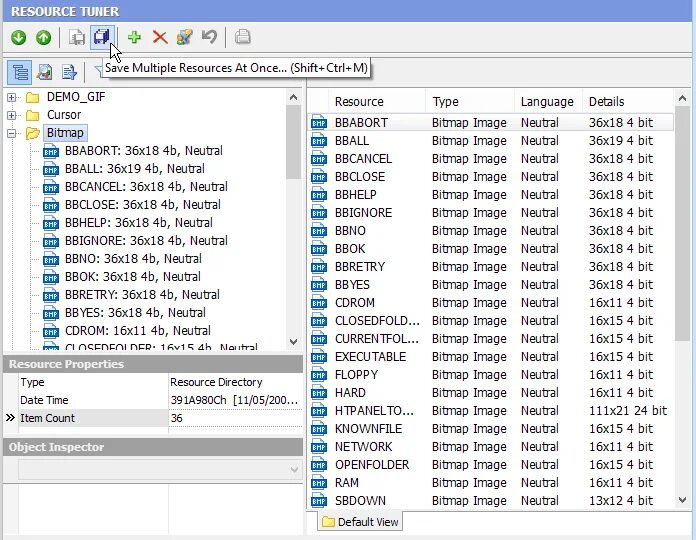The image size is (696, 540).
Task: Click the red X delete resource icon
Action: [160, 37]
